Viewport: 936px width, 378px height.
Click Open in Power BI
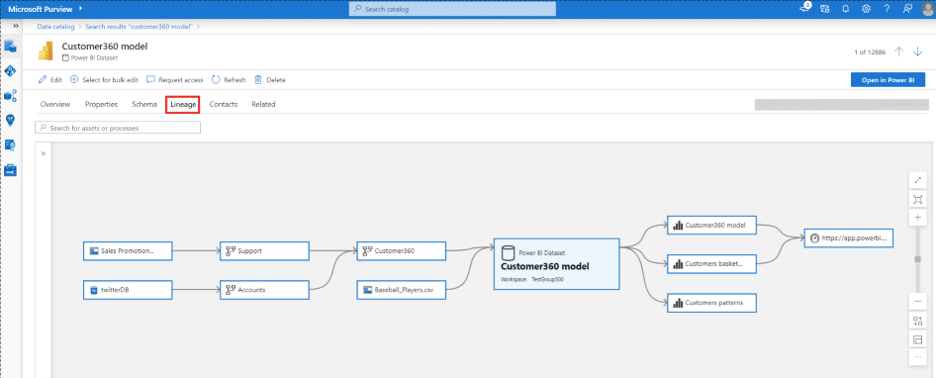point(888,80)
